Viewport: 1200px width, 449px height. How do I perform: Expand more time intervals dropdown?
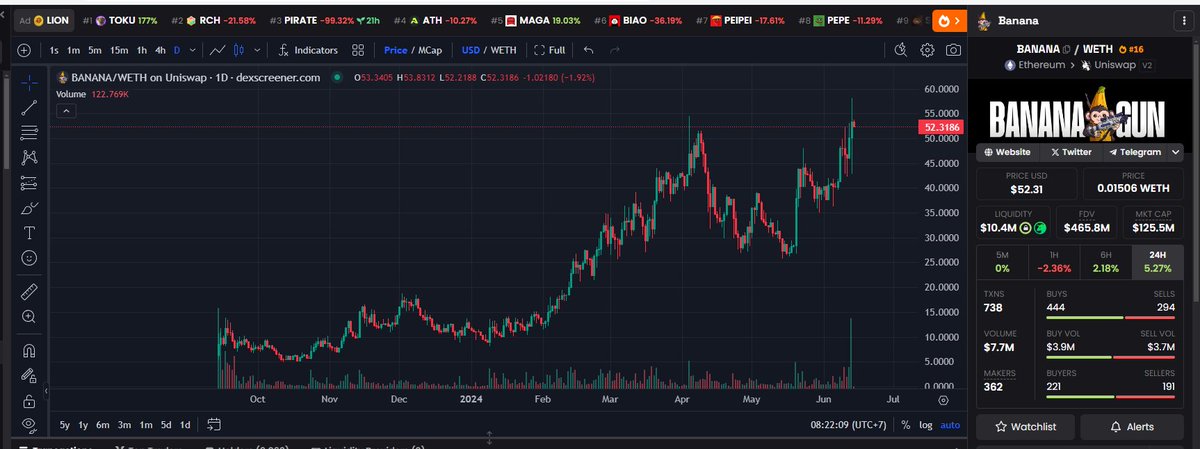[192, 50]
